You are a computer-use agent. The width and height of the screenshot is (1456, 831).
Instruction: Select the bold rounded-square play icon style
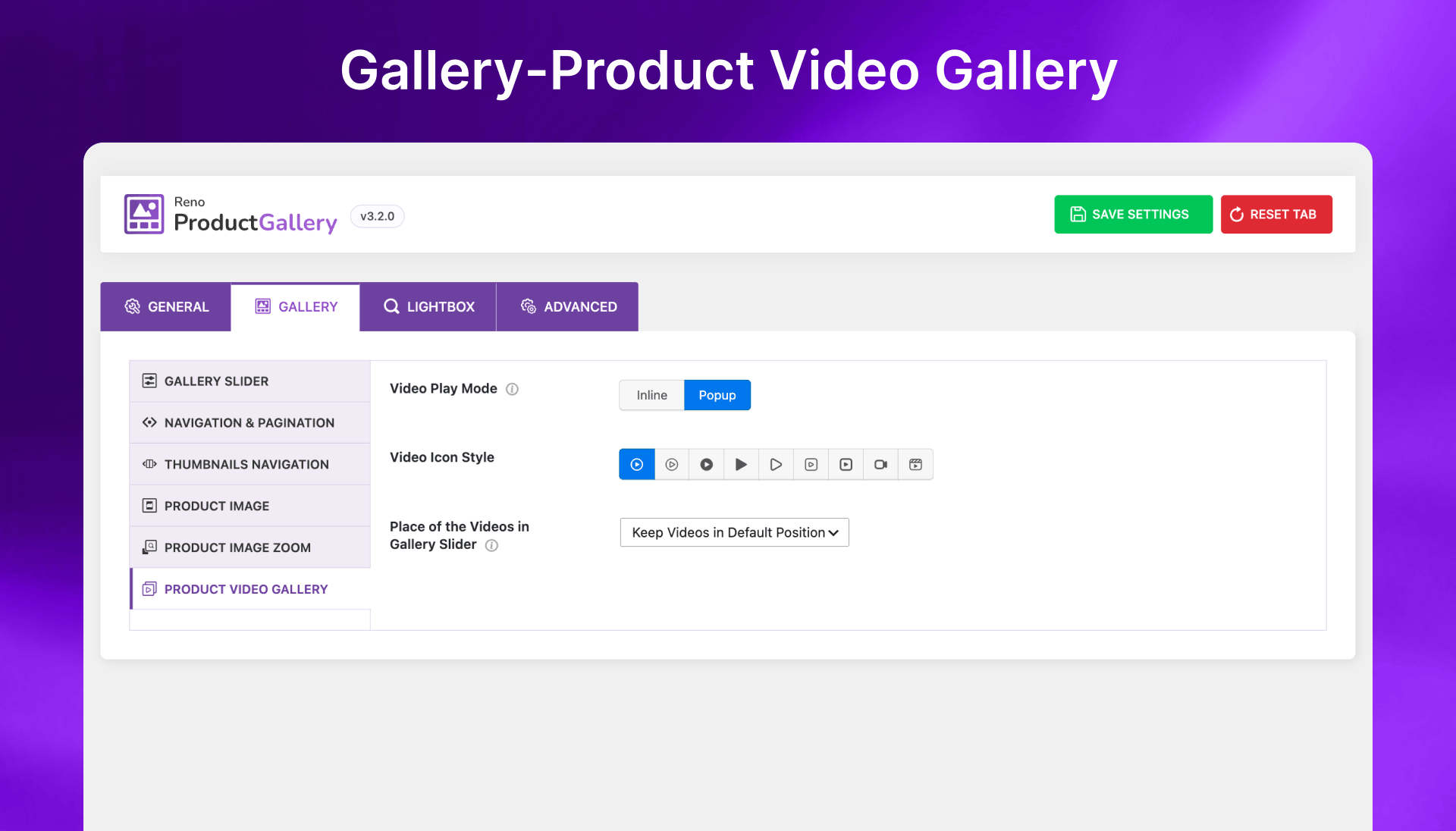pyautogui.click(x=846, y=464)
